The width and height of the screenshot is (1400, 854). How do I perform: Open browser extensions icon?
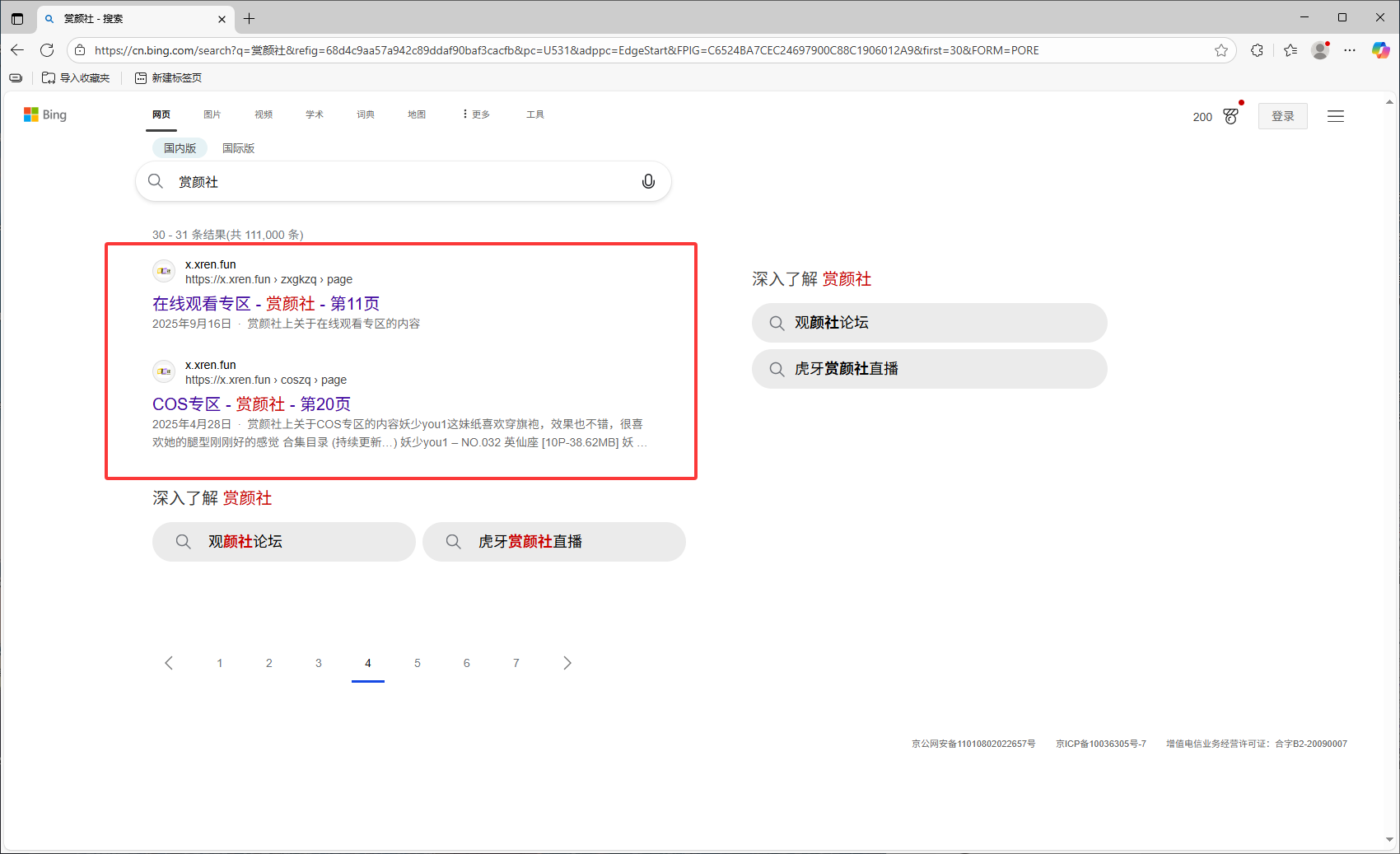(1257, 50)
